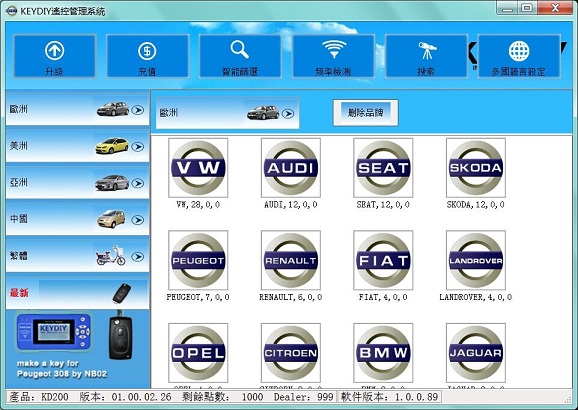Select the CITROEN brand logo

291,353
